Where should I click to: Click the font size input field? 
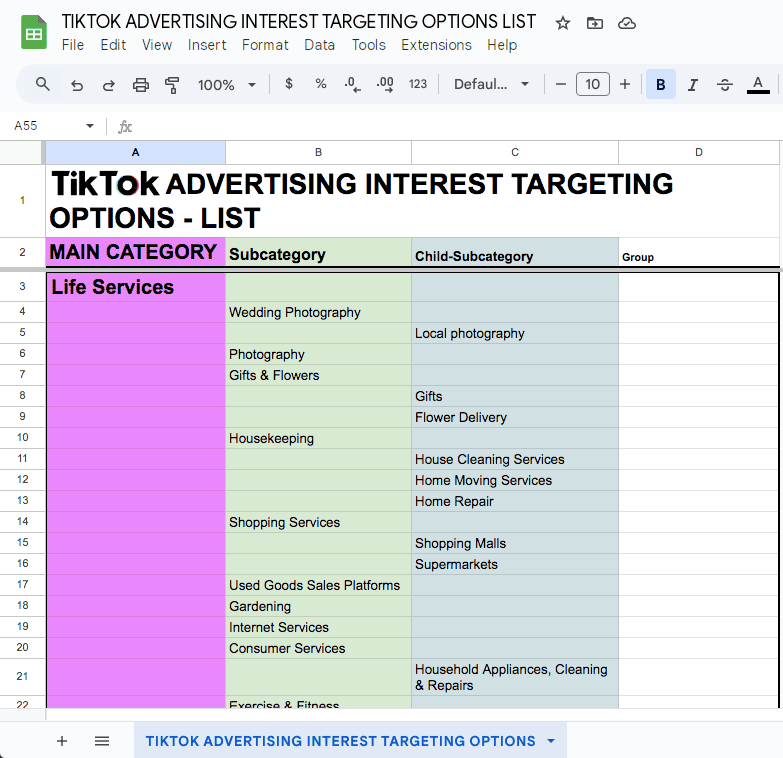tap(593, 84)
